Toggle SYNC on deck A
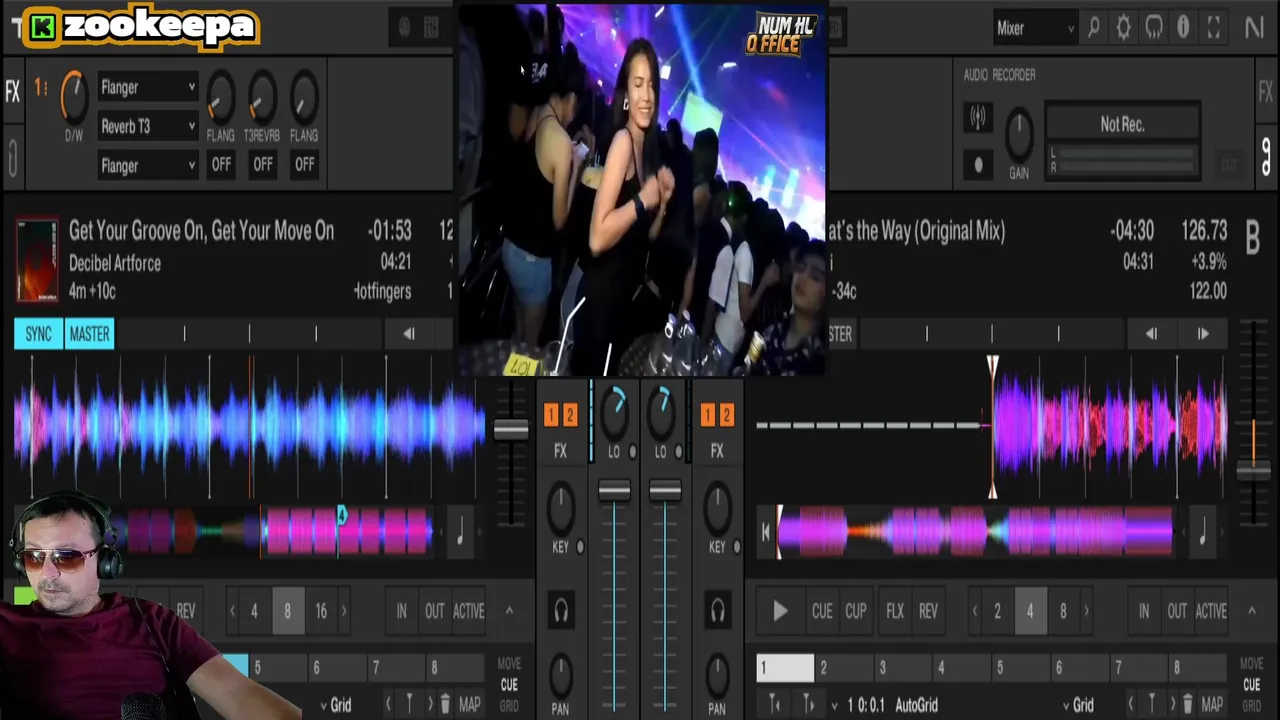1280x720 pixels. click(x=38, y=334)
